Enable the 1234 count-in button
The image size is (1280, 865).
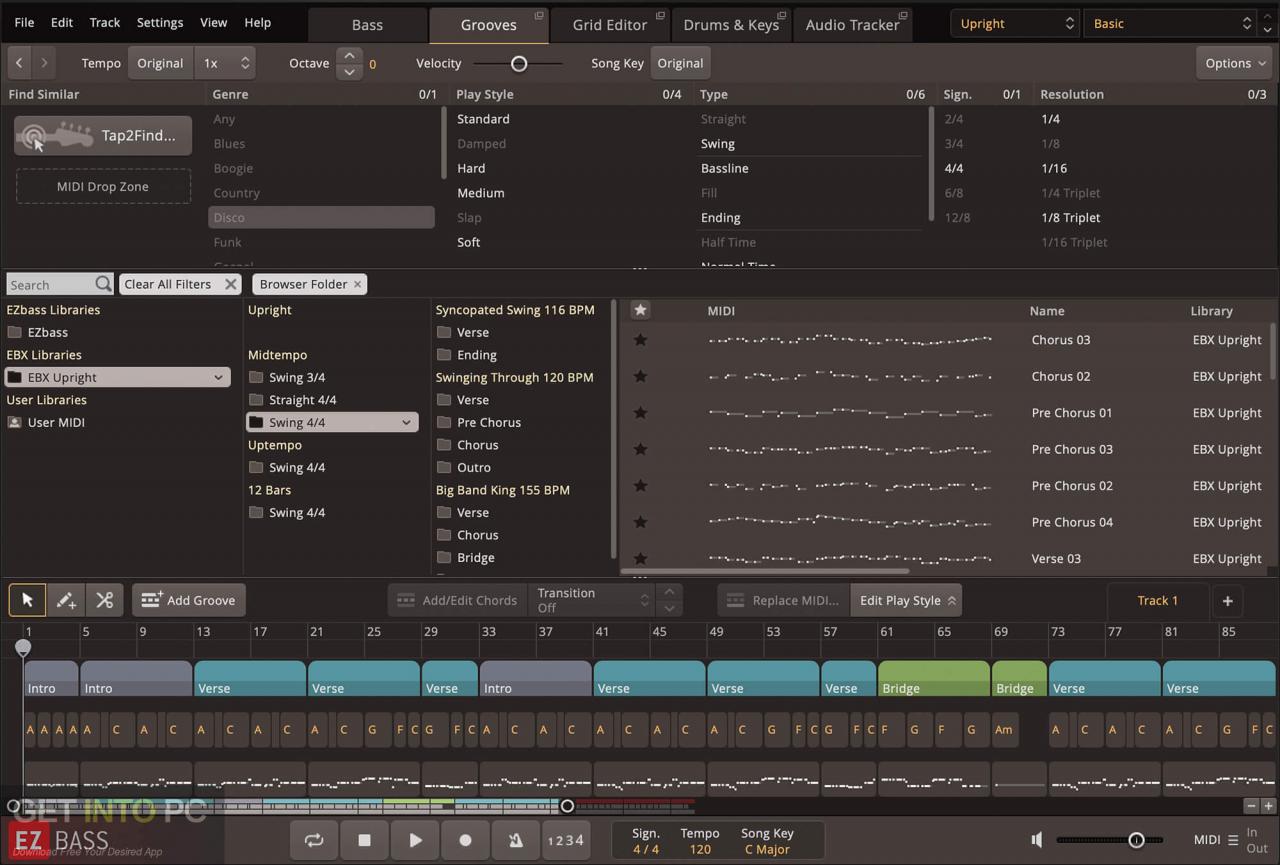pyautogui.click(x=565, y=841)
